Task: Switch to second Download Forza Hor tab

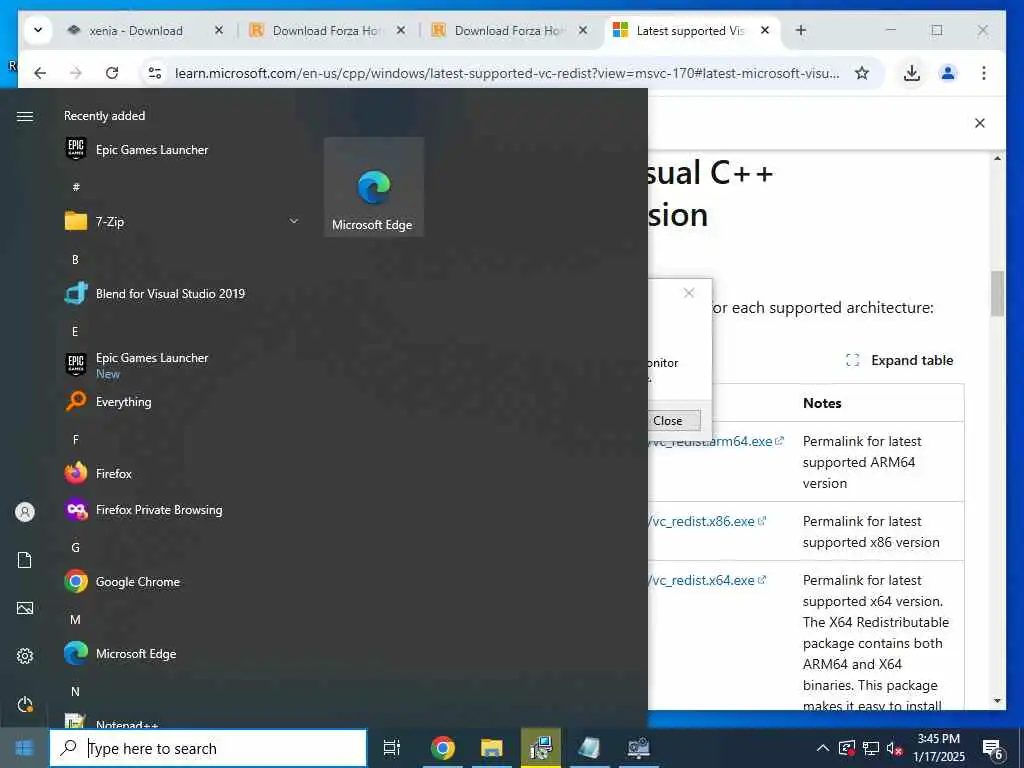Action: 509,31
